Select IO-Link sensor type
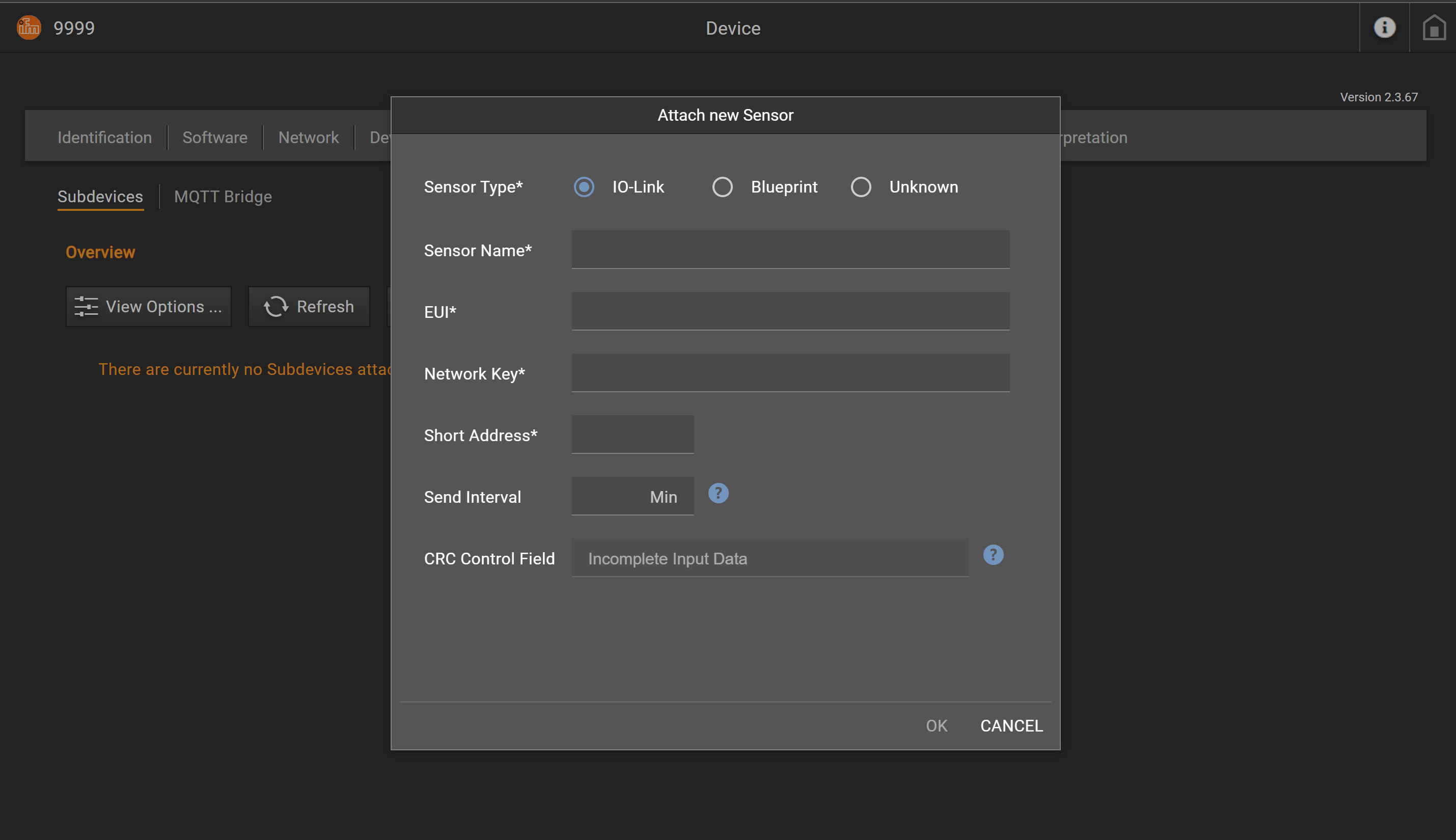Viewport: 1456px width, 840px height. (584, 187)
